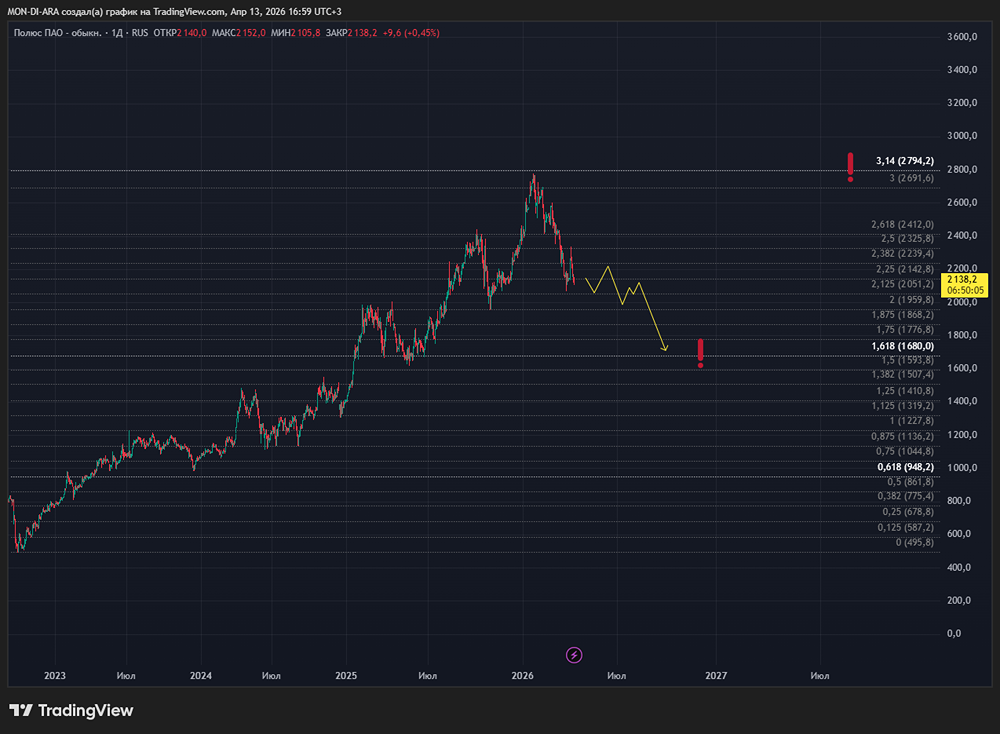The image size is (1000, 734).
Task: Click the 2025 year label on time axis
Action: pos(346,675)
